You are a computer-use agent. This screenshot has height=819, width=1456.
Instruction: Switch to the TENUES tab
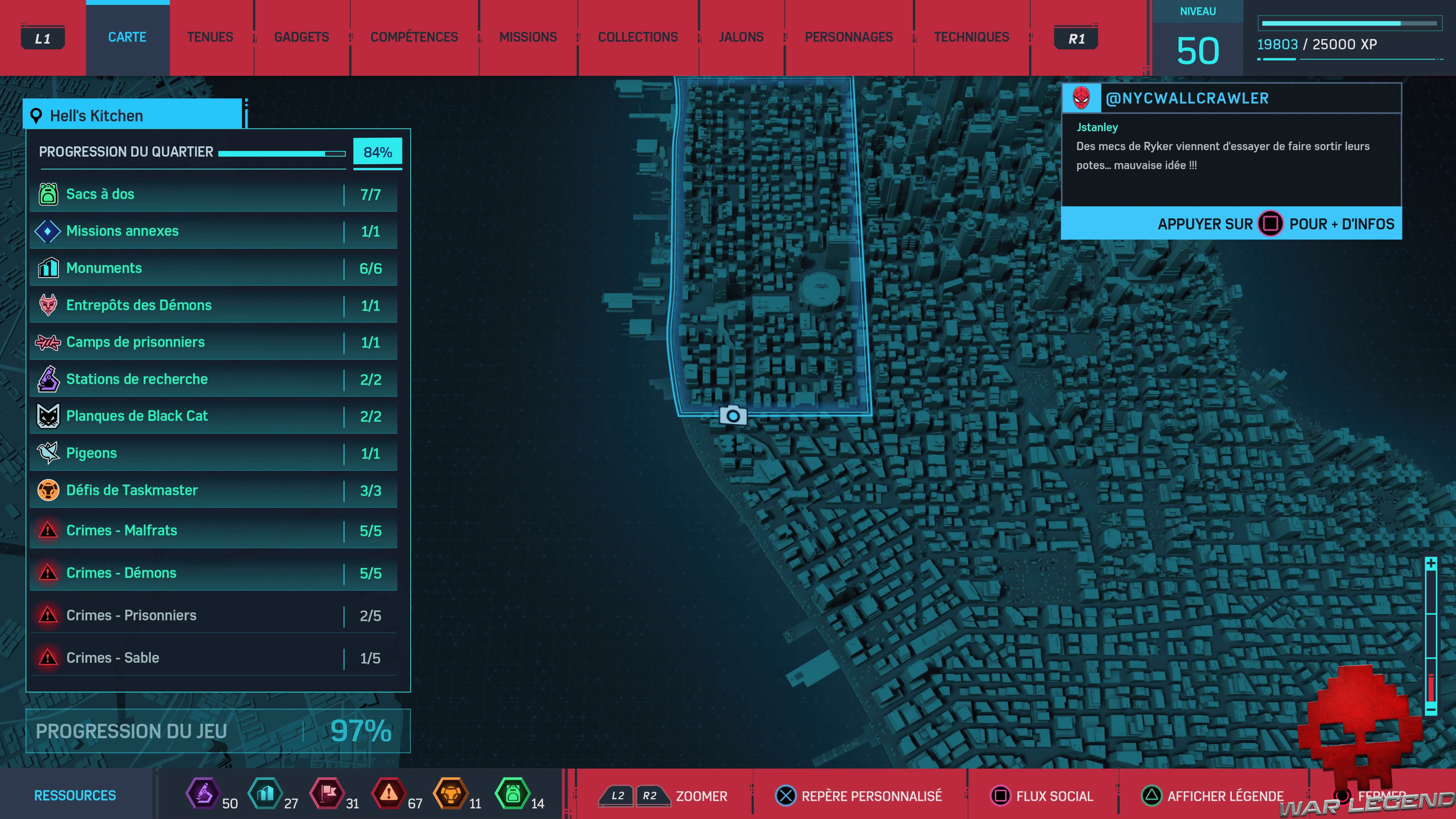click(210, 37)
